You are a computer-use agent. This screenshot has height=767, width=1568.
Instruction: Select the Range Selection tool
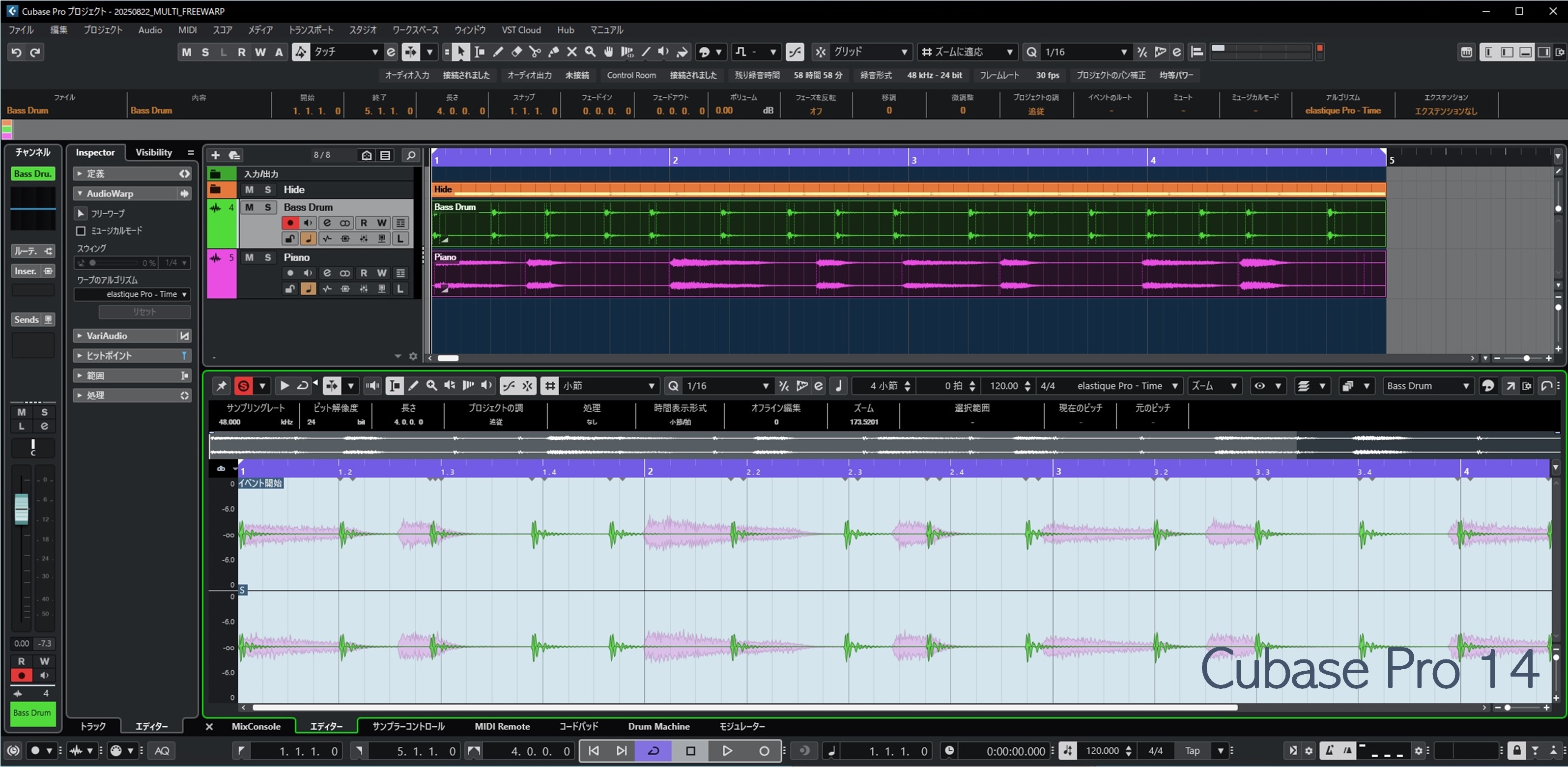coord(480,53)
